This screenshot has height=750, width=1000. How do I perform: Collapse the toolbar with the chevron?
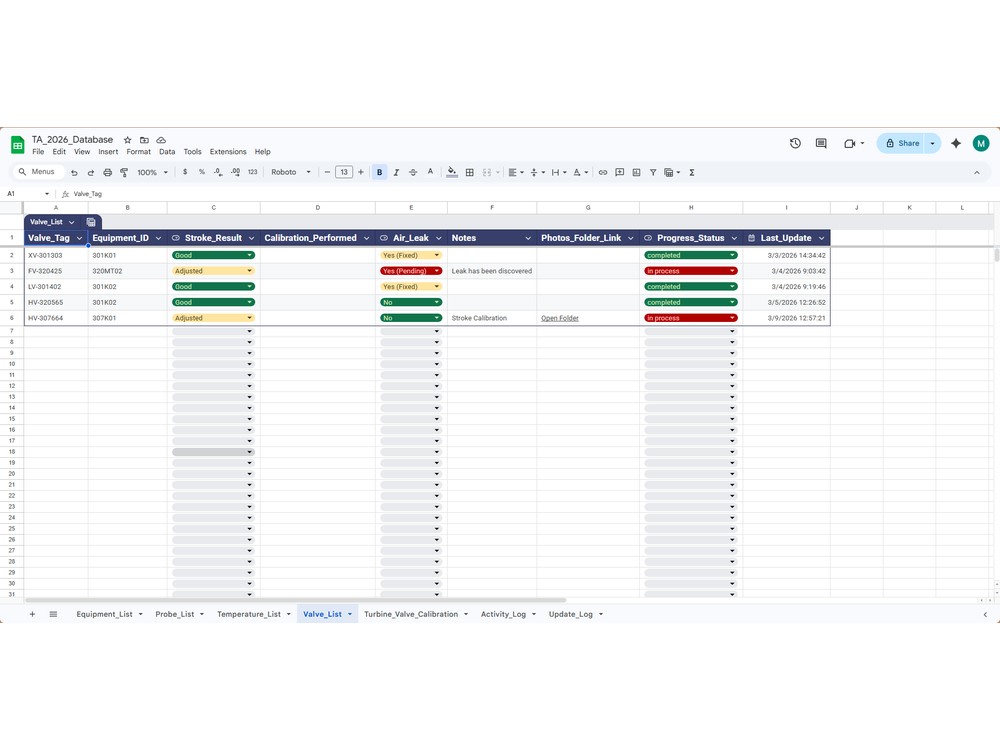point(976,172)
